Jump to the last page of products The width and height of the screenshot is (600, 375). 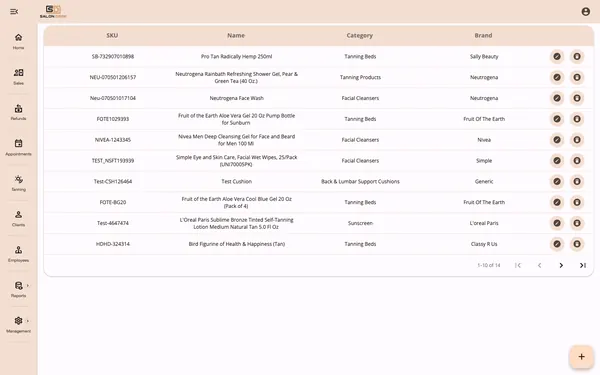pyautogui.click(x=582, y=266)
